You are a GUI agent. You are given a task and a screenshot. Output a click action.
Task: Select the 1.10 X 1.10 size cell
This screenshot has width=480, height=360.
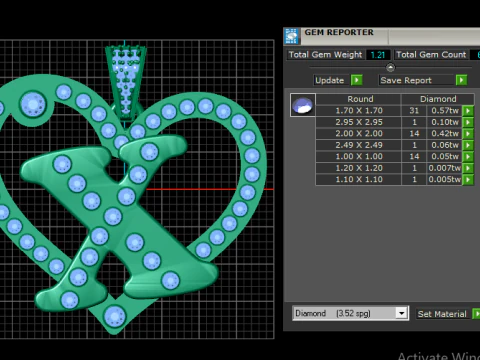pos(358,180)
